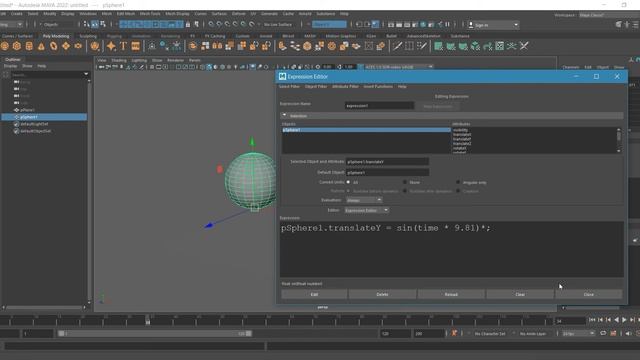Select the polygon Type tool (T icon)
The height and width of the screenshot is (360, 640).
[x=123, y=46]
